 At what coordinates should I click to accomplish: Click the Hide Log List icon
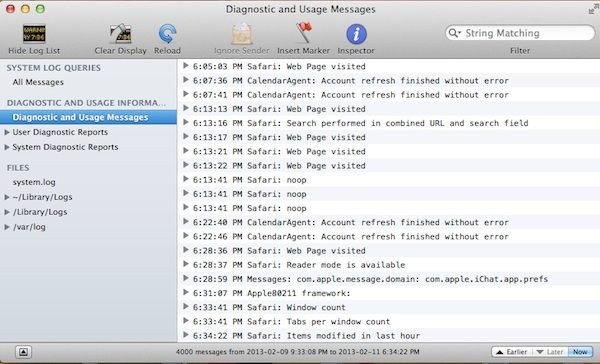(x=34, y=34)
